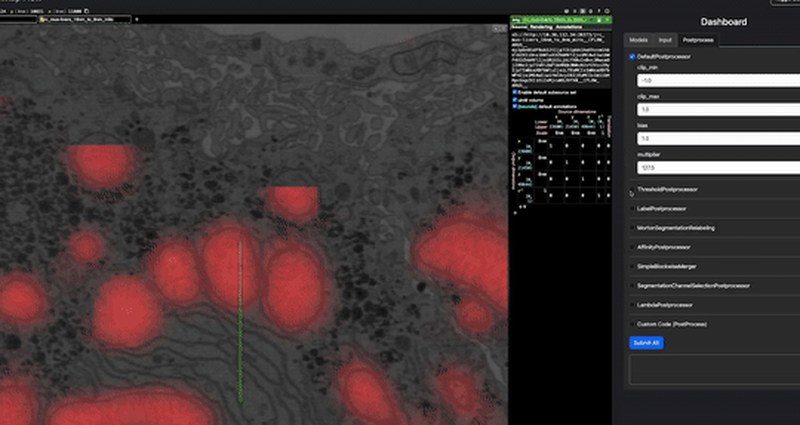800x425 pixels.
Task: Click the clip_max input field
Action: pos(718,110)
